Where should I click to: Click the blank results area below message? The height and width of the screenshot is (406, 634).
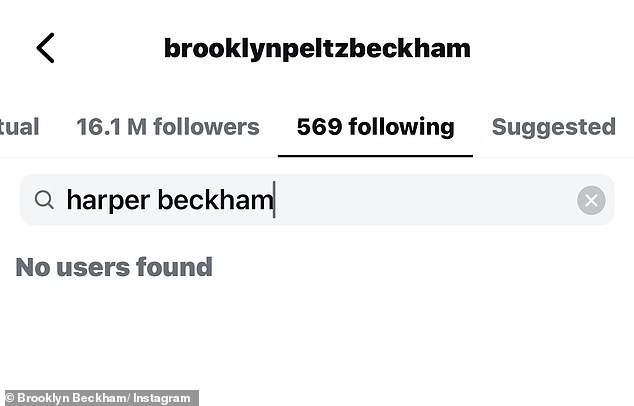tap(317, 330)
